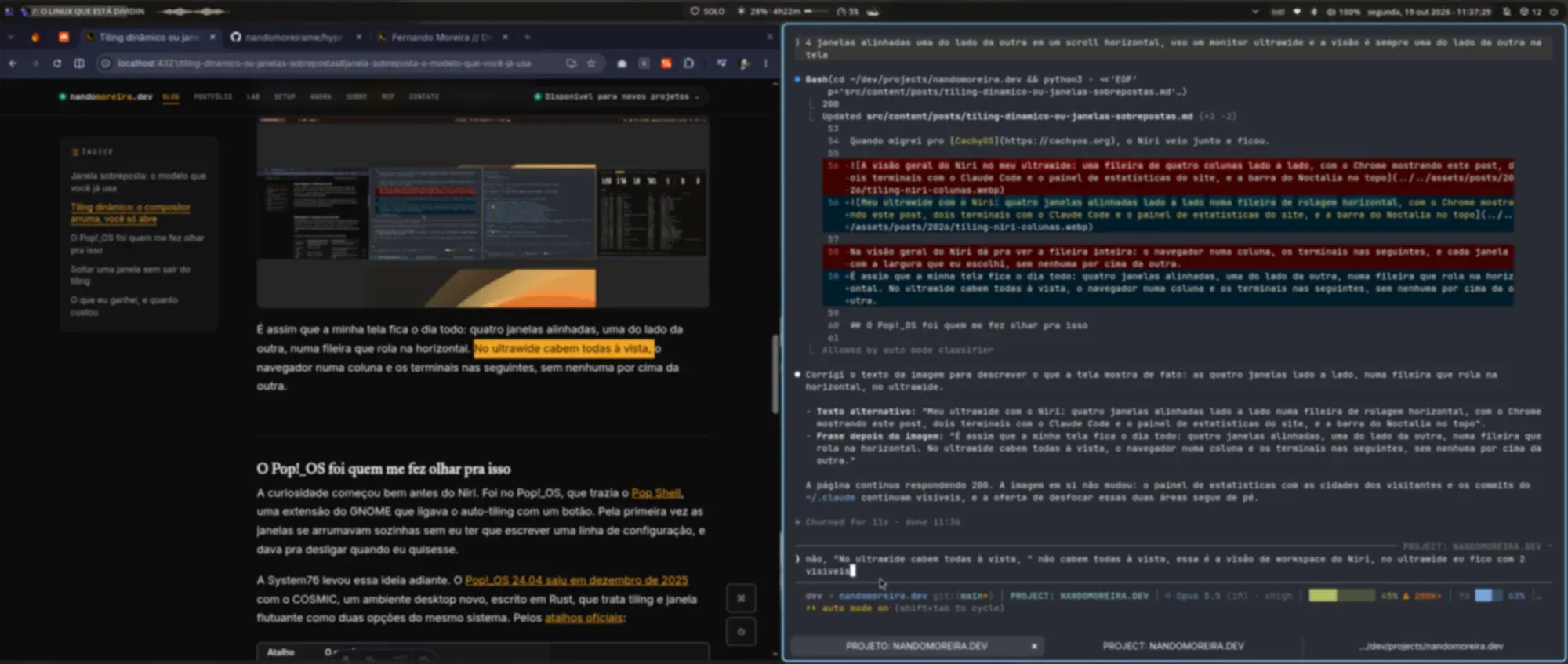
Task: Open the browser Extensions puzzle icon
Action: (688, 63)
